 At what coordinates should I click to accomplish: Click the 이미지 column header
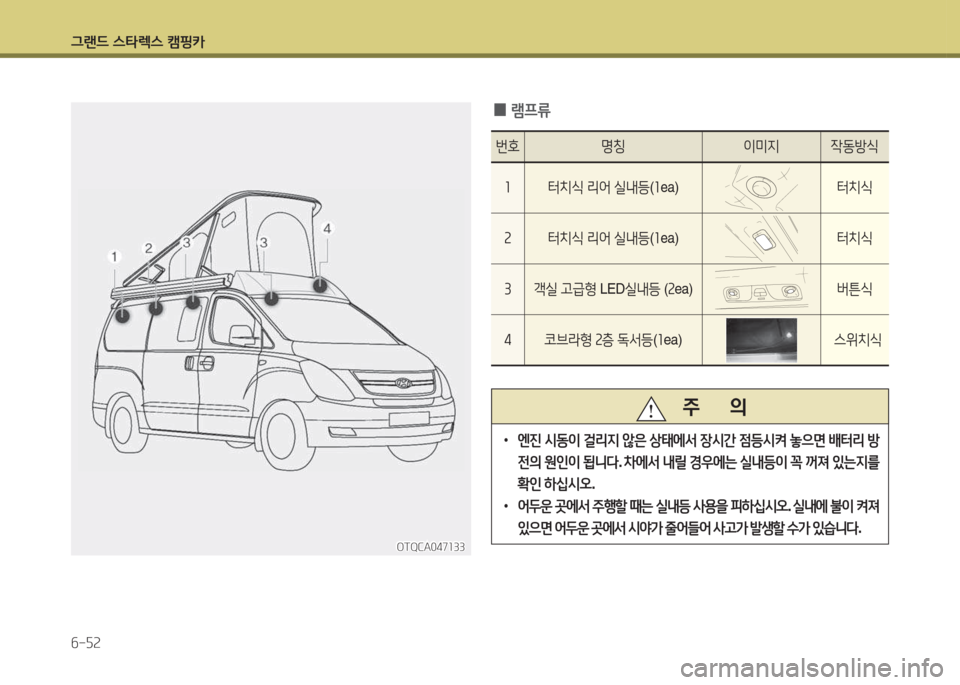[760, 146]
